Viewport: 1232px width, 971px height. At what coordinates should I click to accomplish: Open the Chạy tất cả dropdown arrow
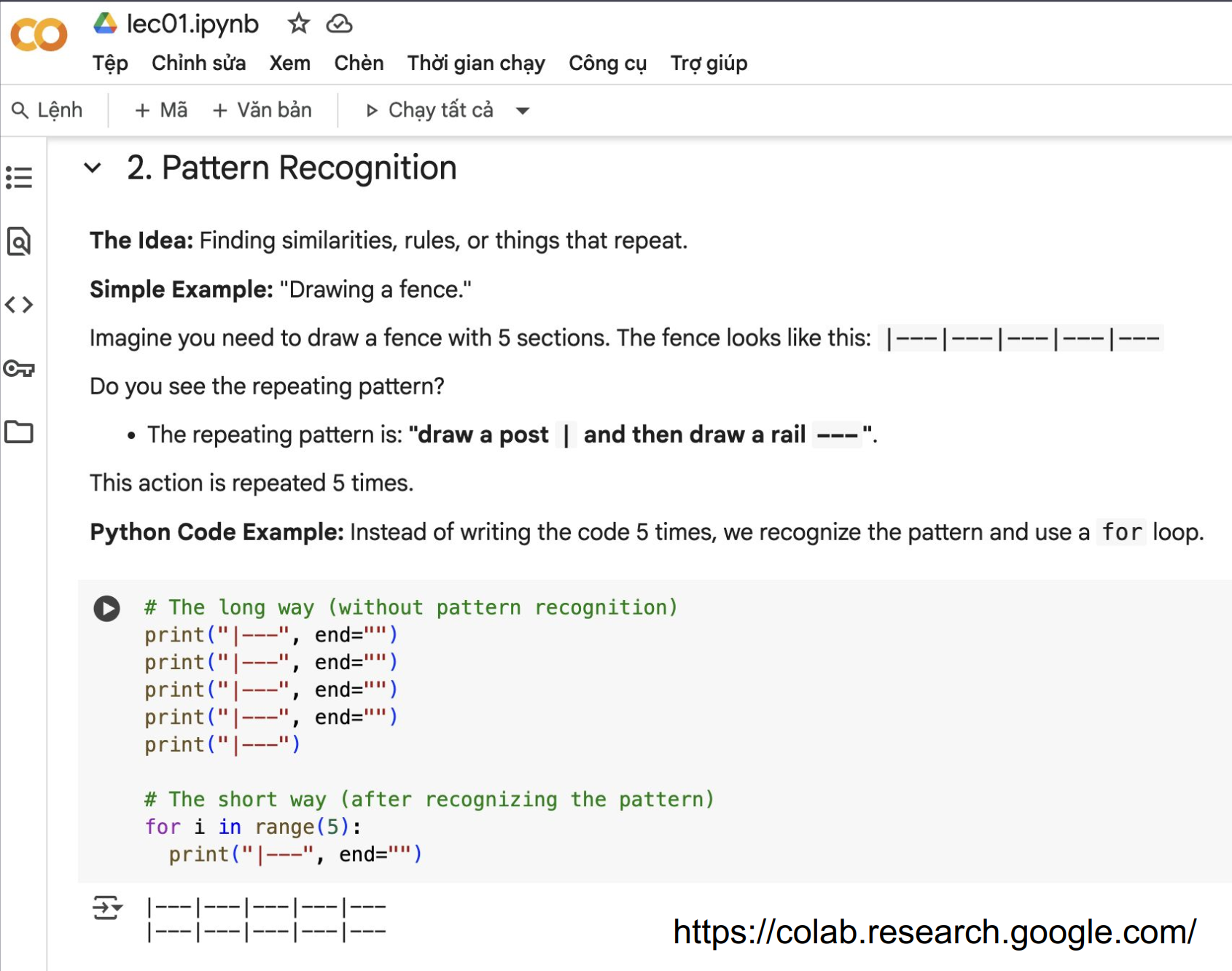(523, 110)
